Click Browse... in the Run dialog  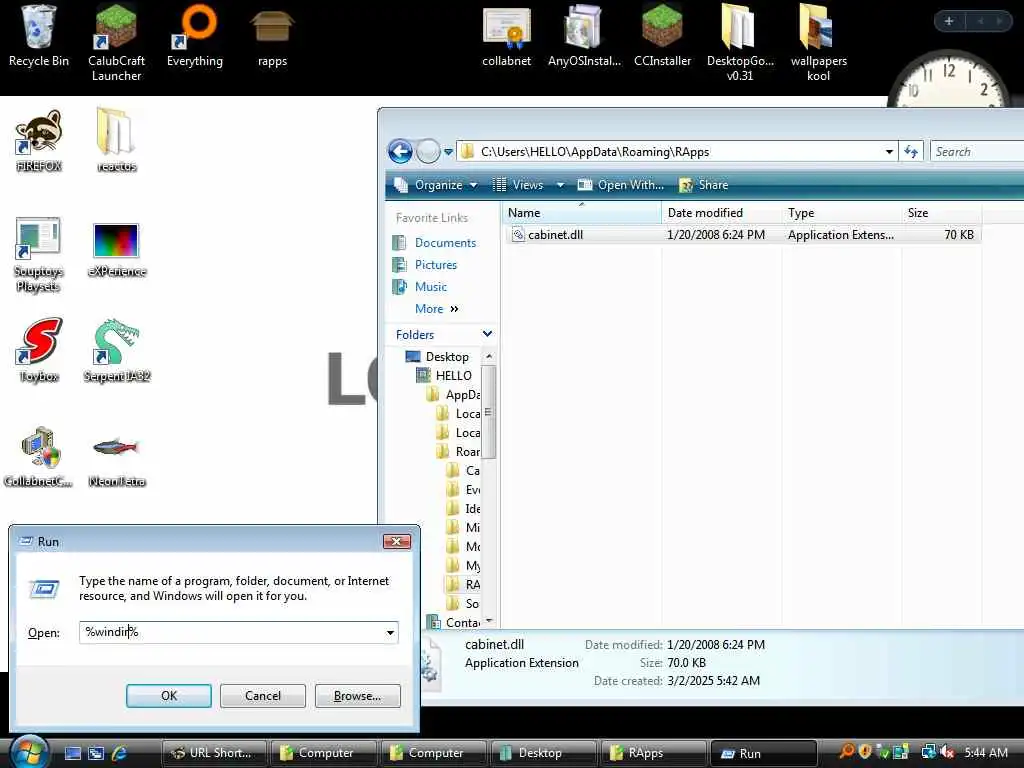point(357,696)
